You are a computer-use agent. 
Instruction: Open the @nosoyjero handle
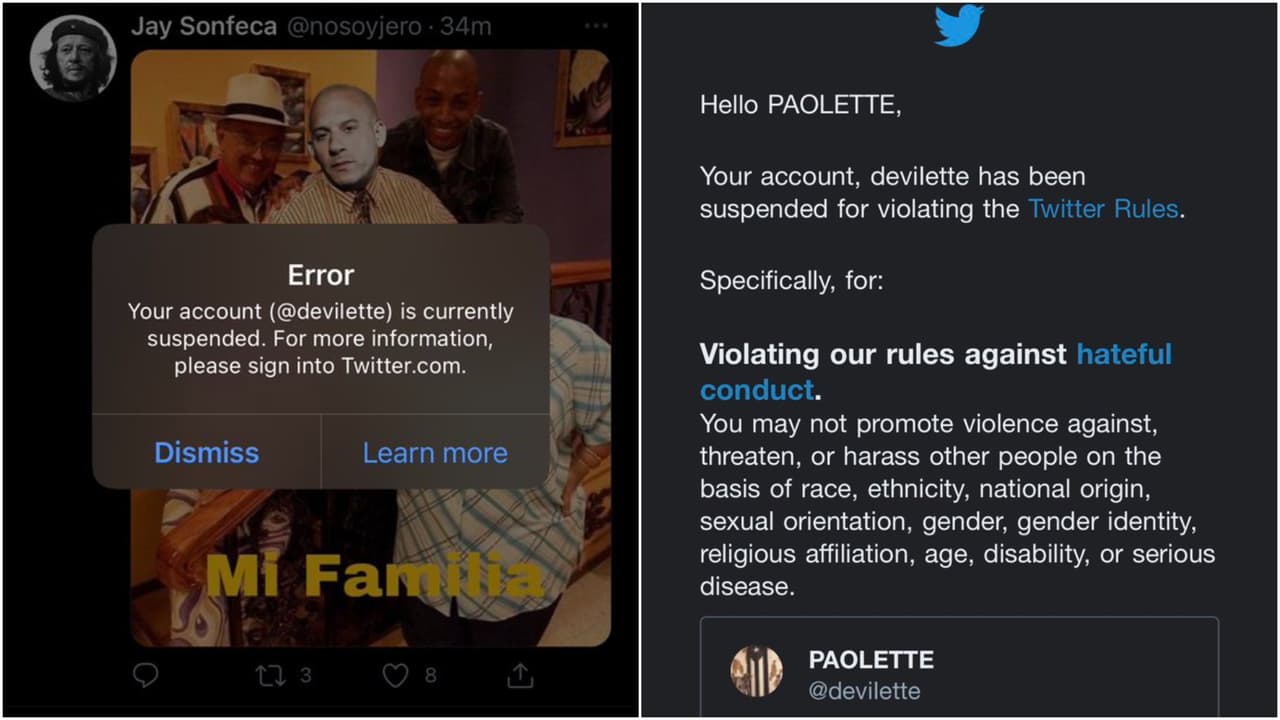pos(354,27)
